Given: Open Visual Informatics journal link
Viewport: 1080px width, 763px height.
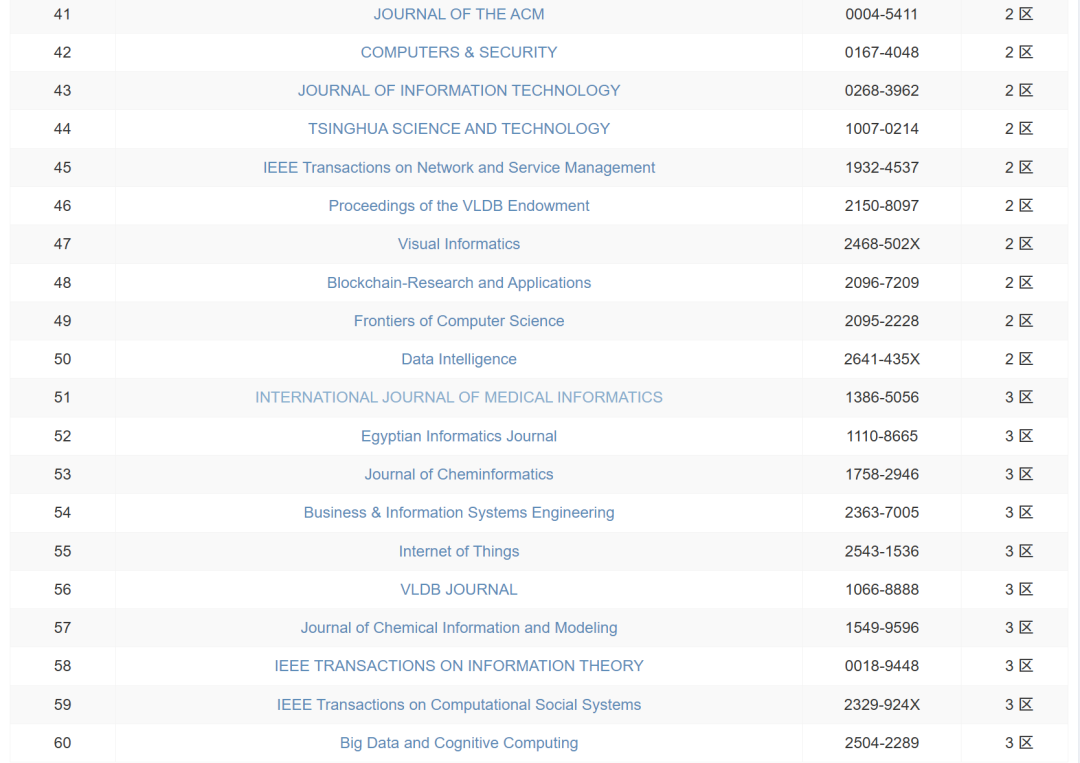Looking at the screenshot, I should (x=459, y=244).
